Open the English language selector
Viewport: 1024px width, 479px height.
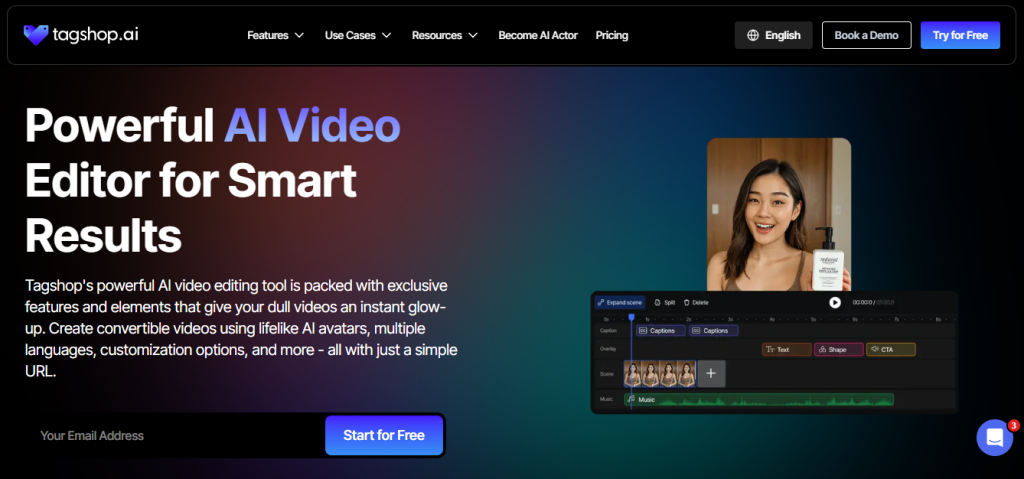(x=773, y=35)
